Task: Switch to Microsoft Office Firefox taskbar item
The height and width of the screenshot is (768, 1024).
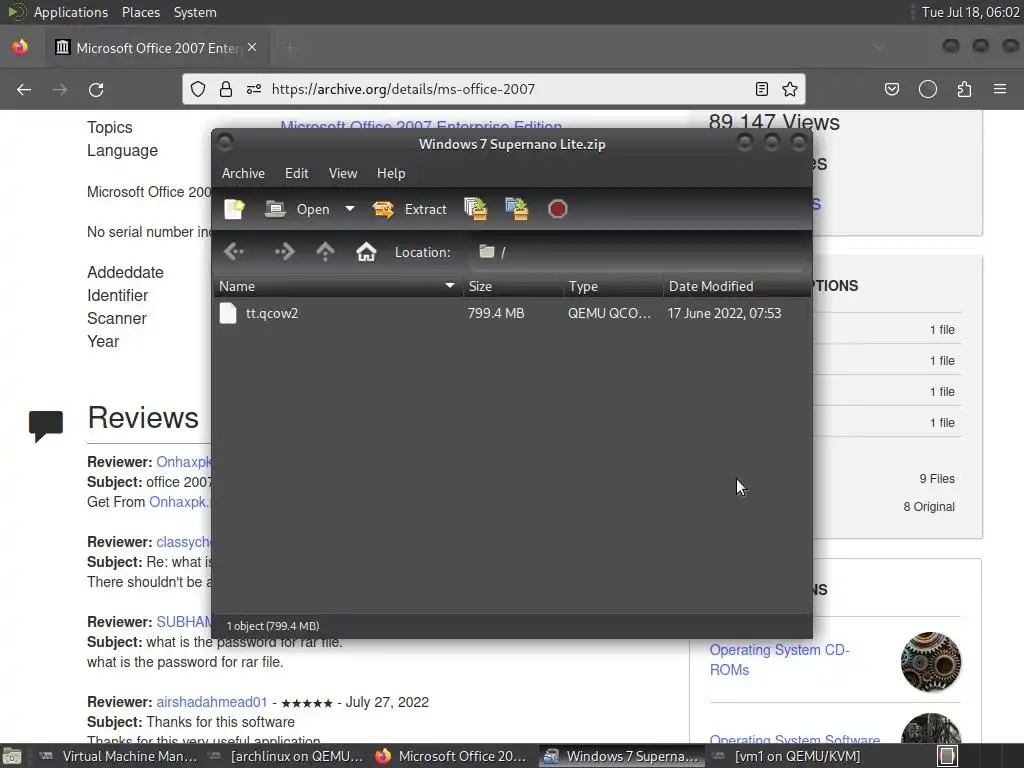Action: (452, 756)
